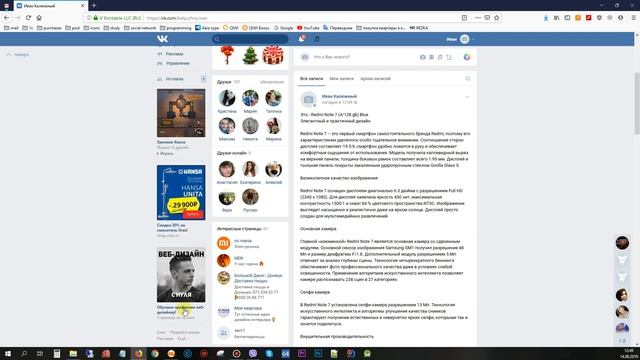This screenshot has width=640, height=360.
Task: Open the "social network" bookmarks folder
Action: point(140,28)
